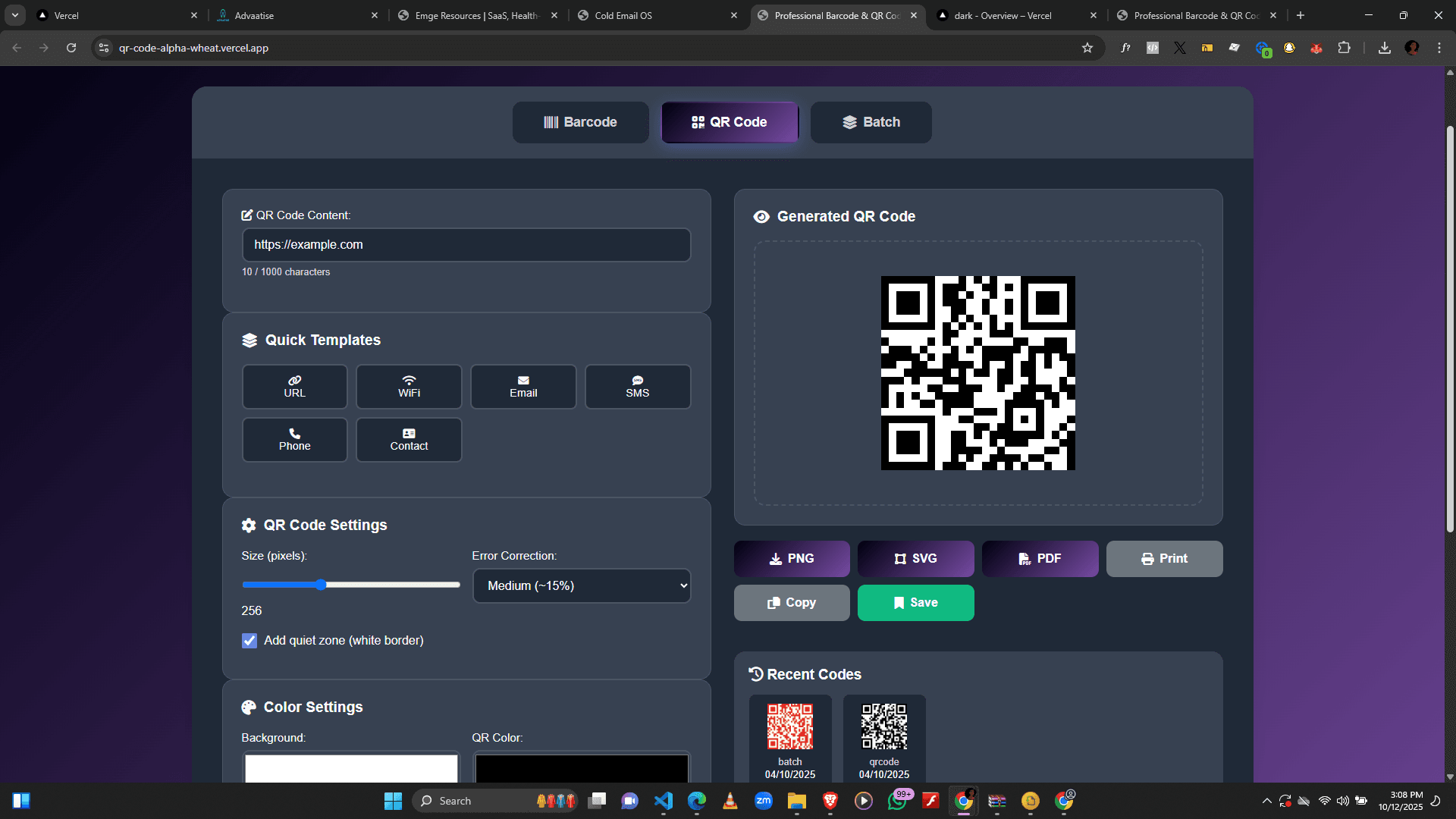Image resolution: width=1456 pixels, height=819 pixels.
Task: Click the address bar URL
Action: coord(193,48)
